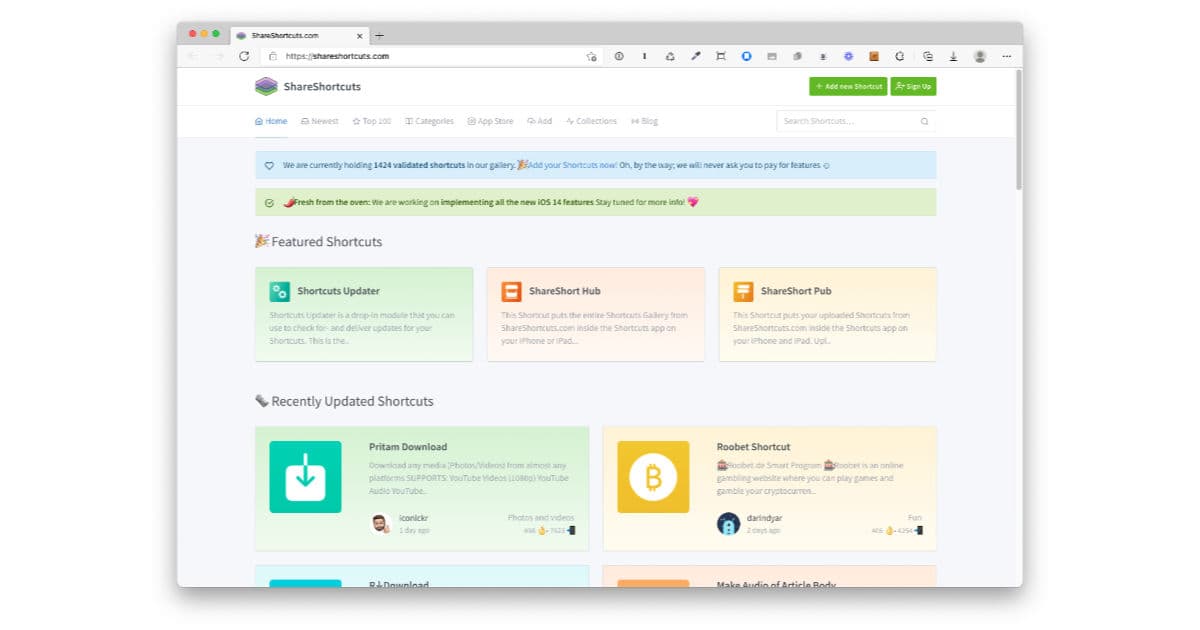Click the browser address bar URL

tap(337, 56)
